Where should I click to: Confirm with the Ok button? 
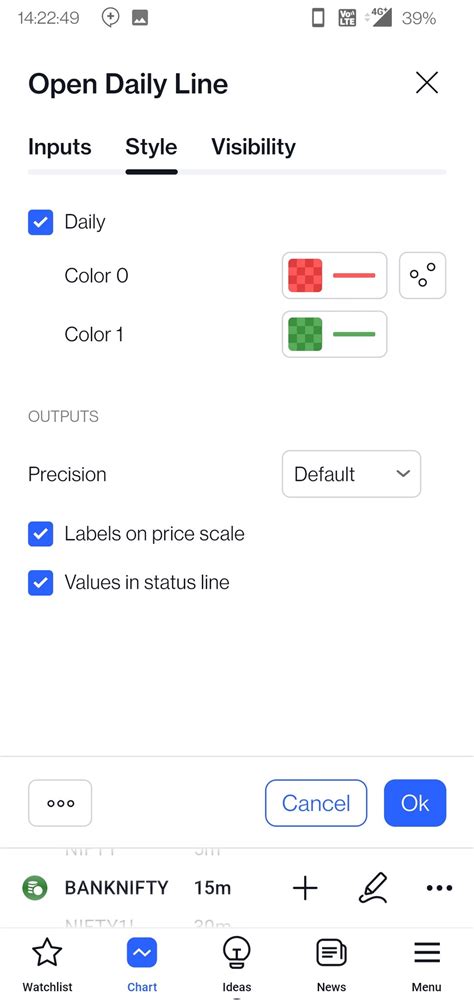click(x=415, y=803)
